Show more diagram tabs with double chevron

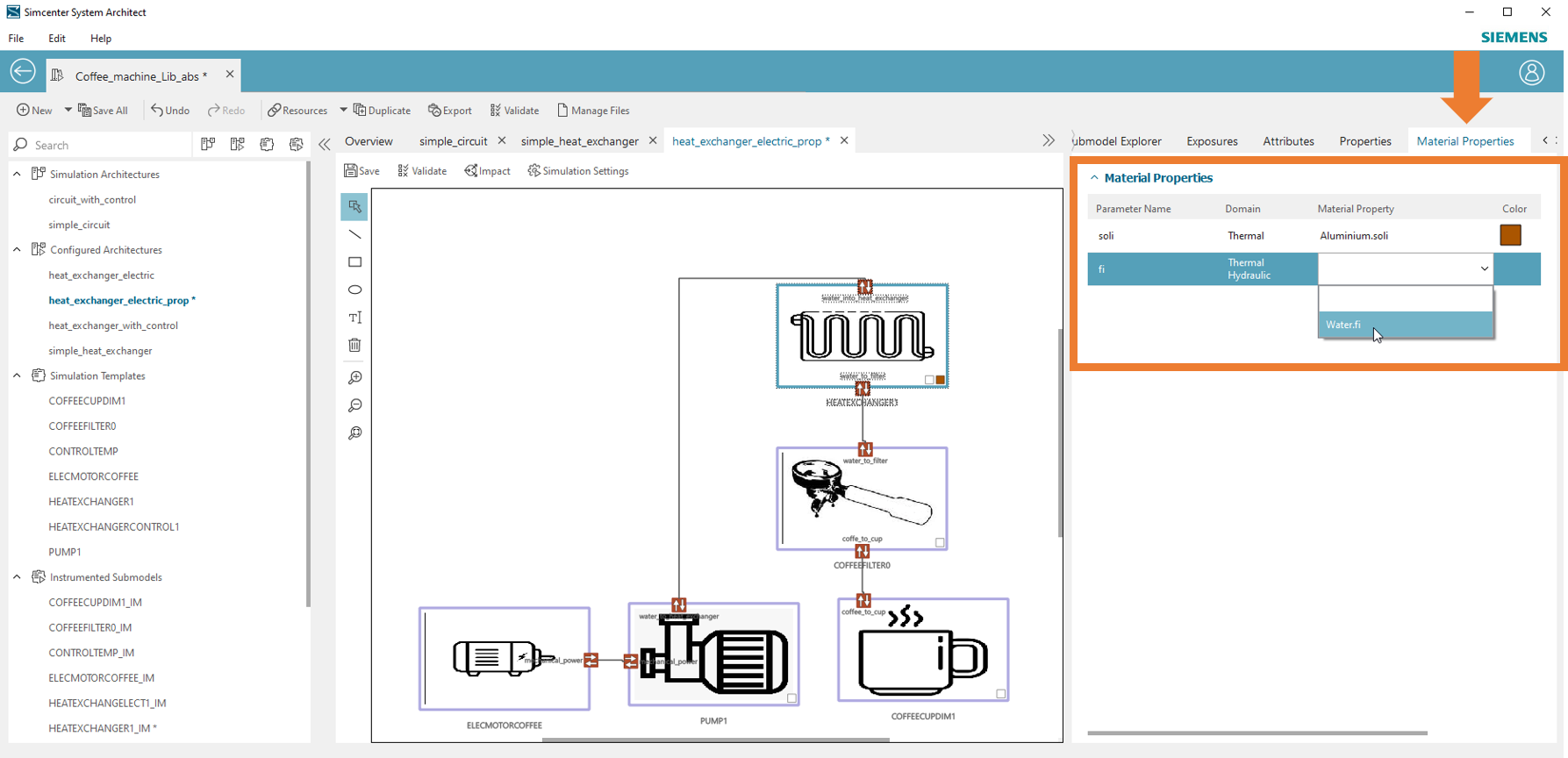[1049, 140]
